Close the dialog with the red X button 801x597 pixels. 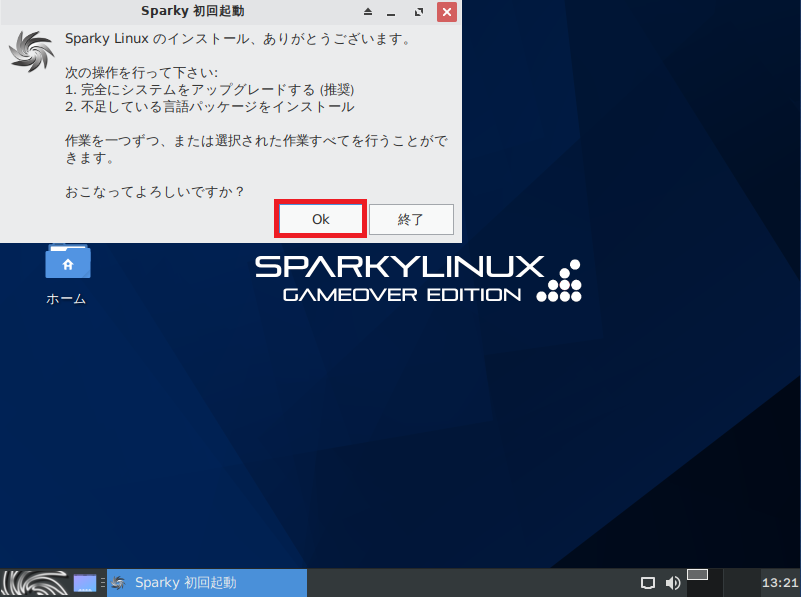(x=446, y=12)
